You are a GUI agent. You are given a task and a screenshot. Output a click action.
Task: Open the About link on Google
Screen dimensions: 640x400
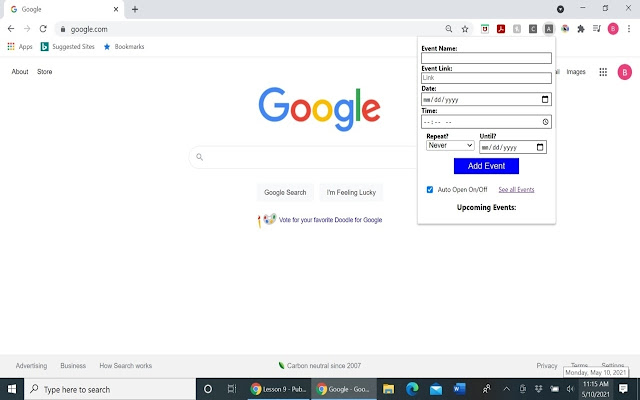click(x=20, y=71)
